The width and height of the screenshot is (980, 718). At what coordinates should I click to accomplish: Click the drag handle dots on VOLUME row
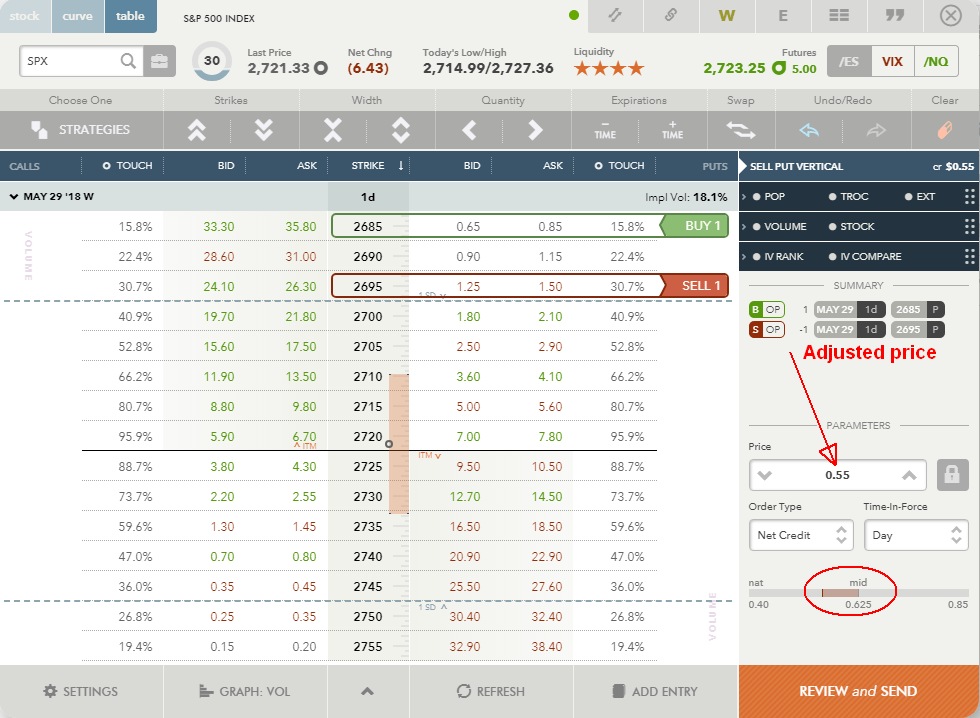point(969,226)
